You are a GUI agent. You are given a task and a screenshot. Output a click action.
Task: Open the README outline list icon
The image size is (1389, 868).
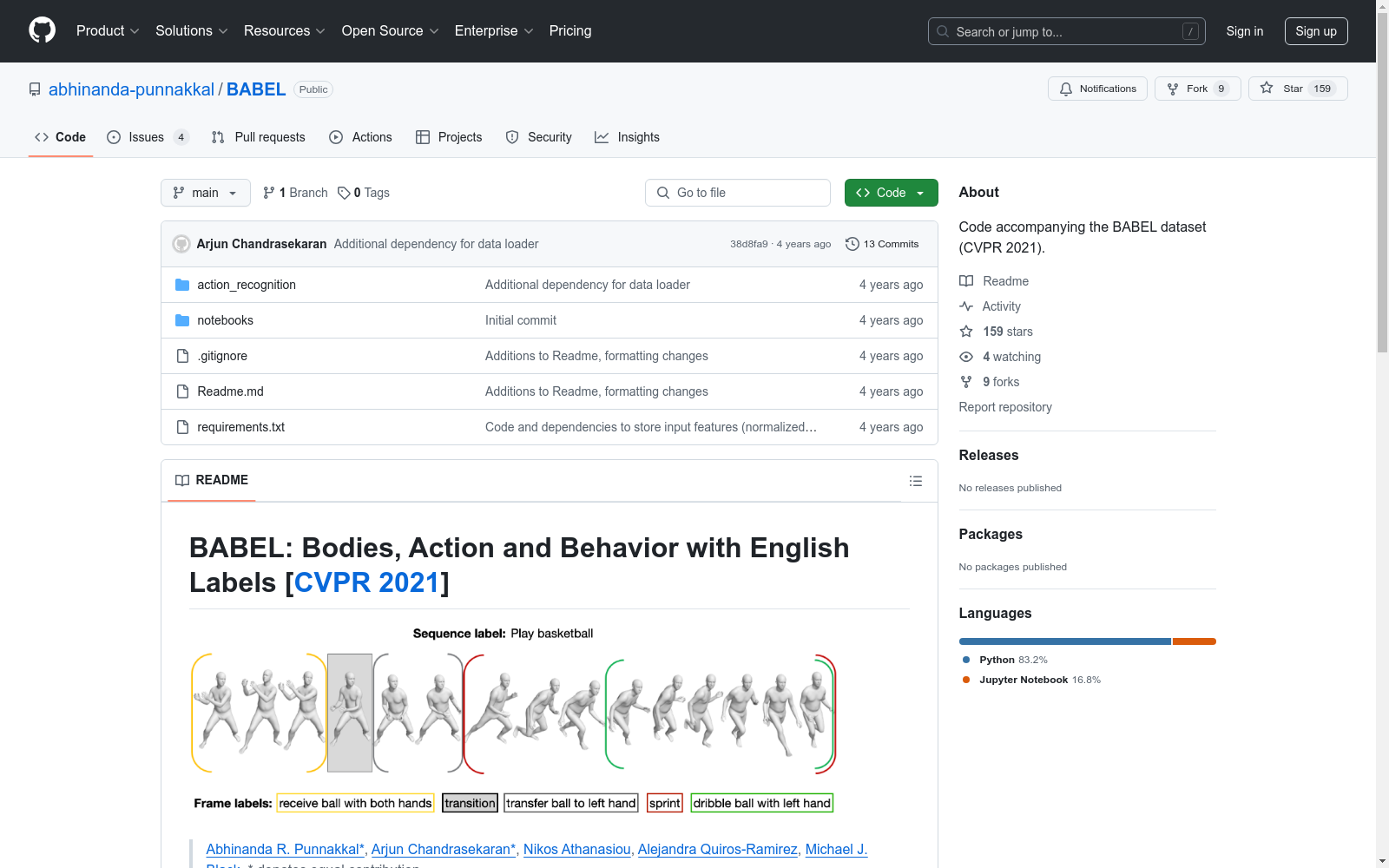[x=916, y=481]
